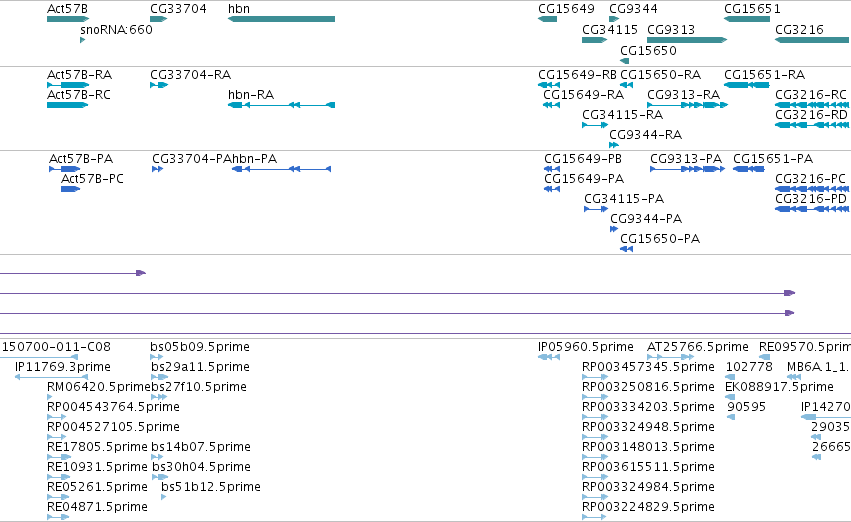Image resolution: width=851 pixels, height=522 pixels.
Task: Select the hbn-PA protein feature
Action: pos(281,169)
